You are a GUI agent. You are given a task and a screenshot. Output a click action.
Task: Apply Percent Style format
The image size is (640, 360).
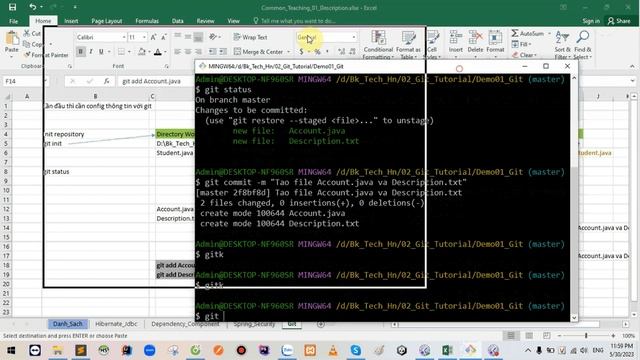tap(317, 52)
